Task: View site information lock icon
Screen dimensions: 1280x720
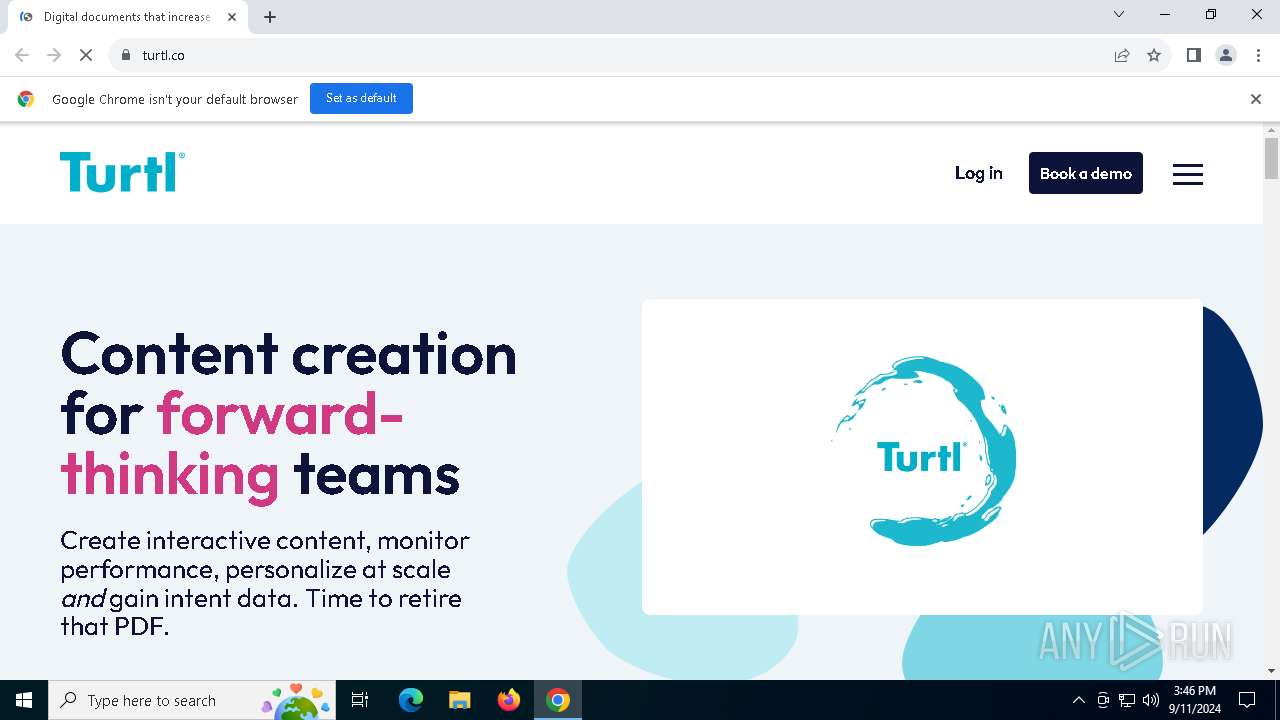Action: [126, 55]
